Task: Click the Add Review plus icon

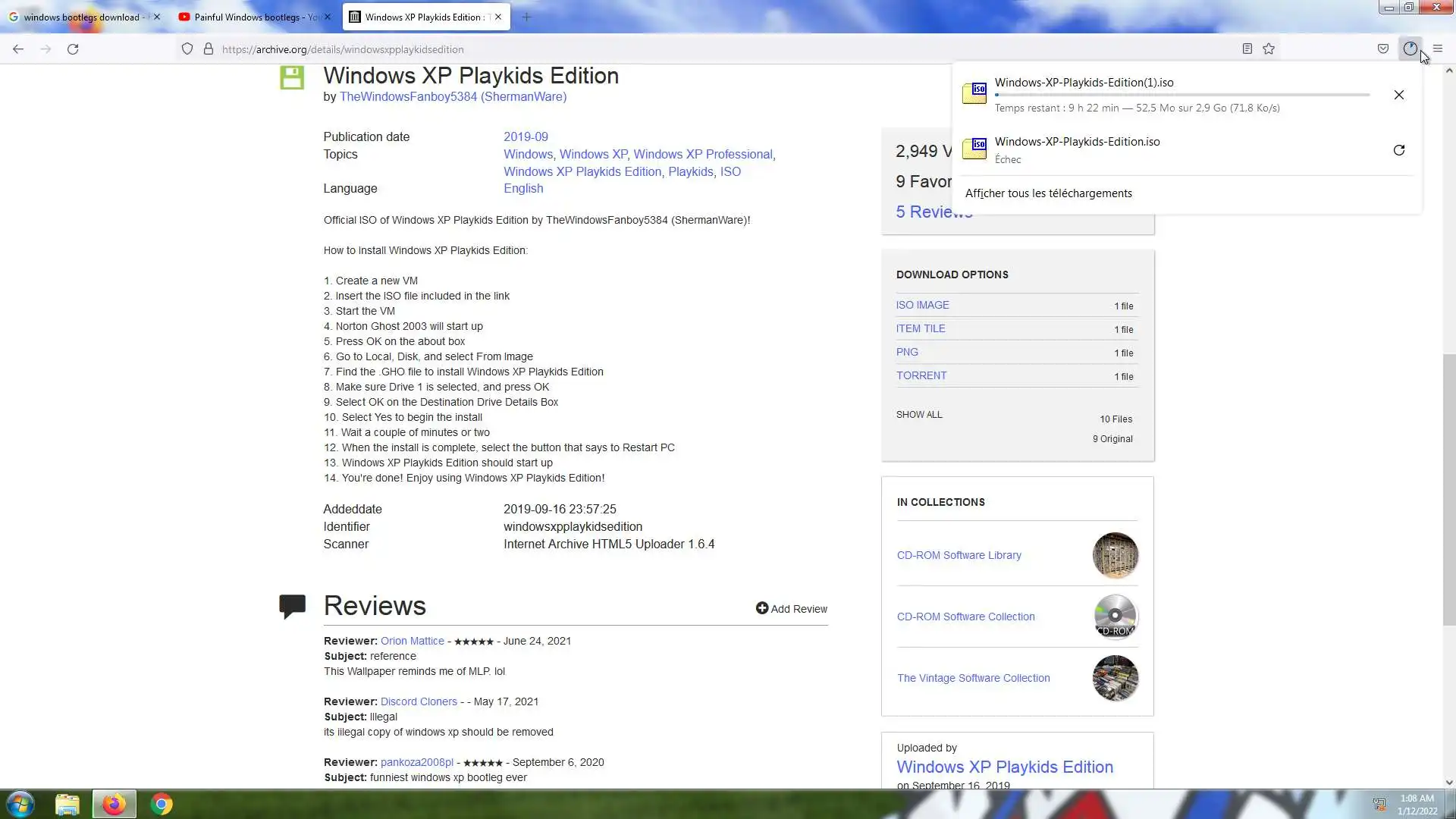Action: pyautogui.click(x=762, y=608)
